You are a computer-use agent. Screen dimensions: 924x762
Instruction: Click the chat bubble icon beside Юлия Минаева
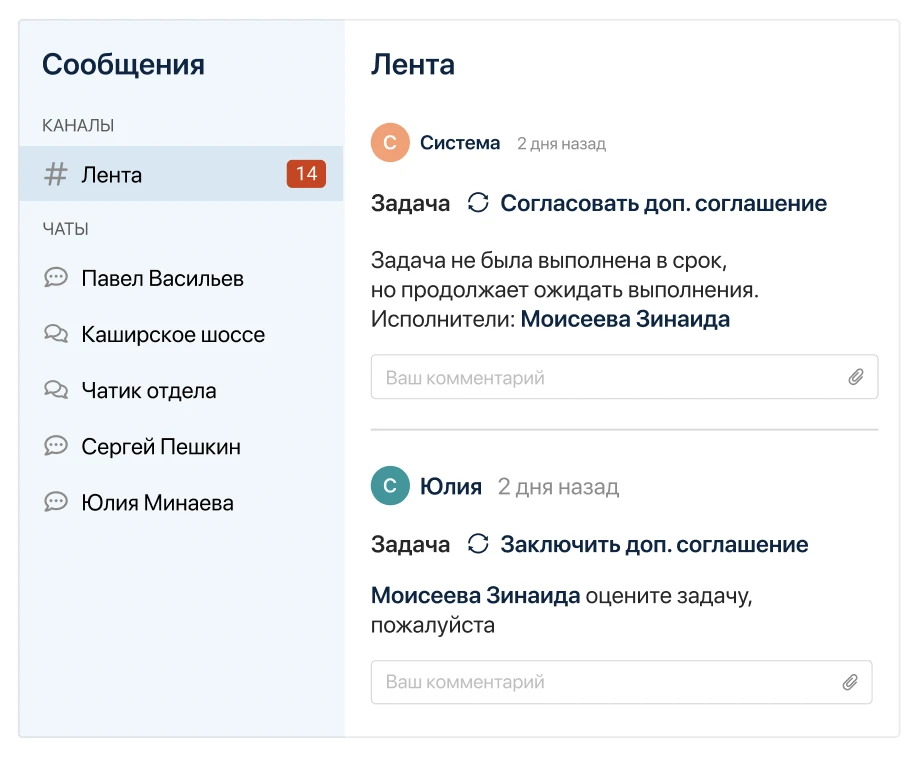[x=55, y=502]
